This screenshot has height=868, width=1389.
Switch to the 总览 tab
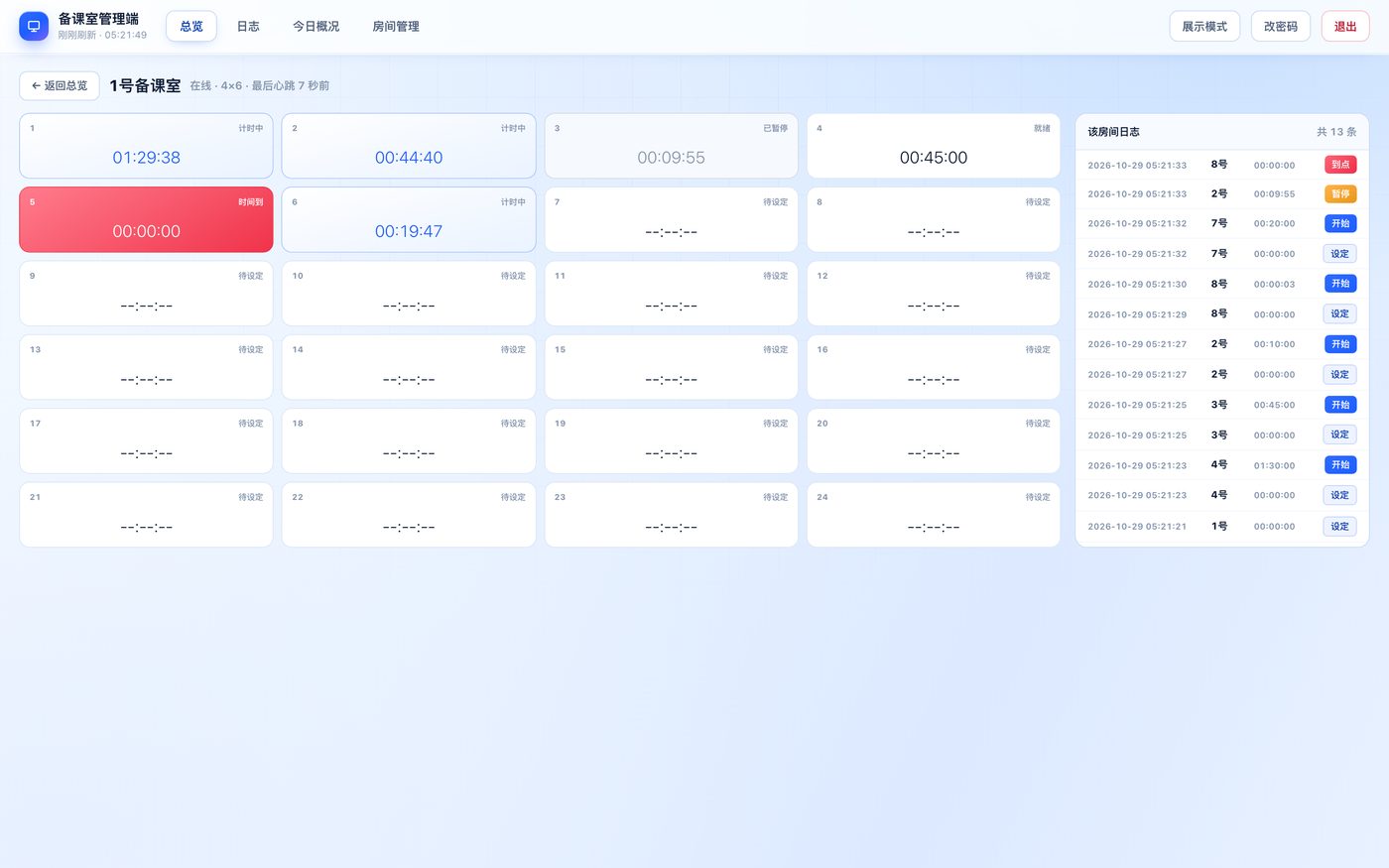[191, 27]
